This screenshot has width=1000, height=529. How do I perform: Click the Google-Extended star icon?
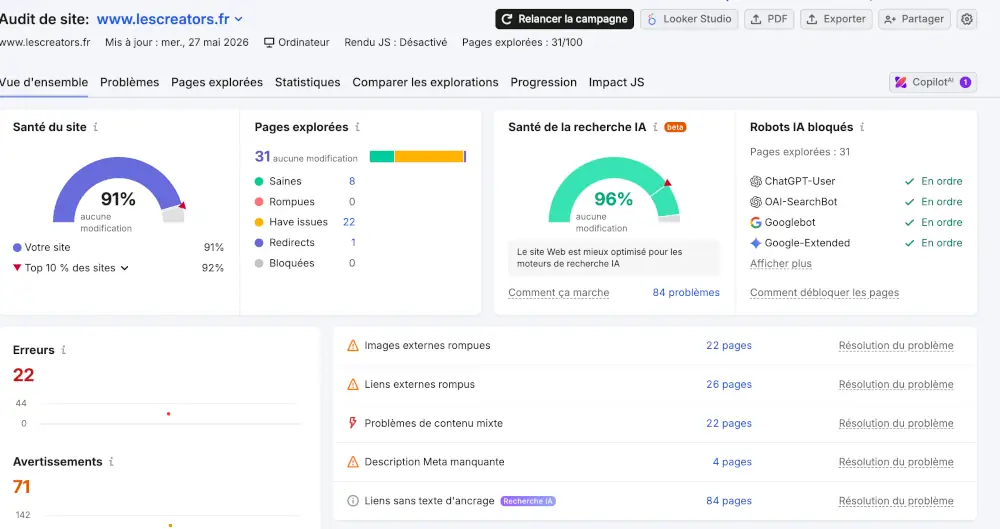pos(756,242)
